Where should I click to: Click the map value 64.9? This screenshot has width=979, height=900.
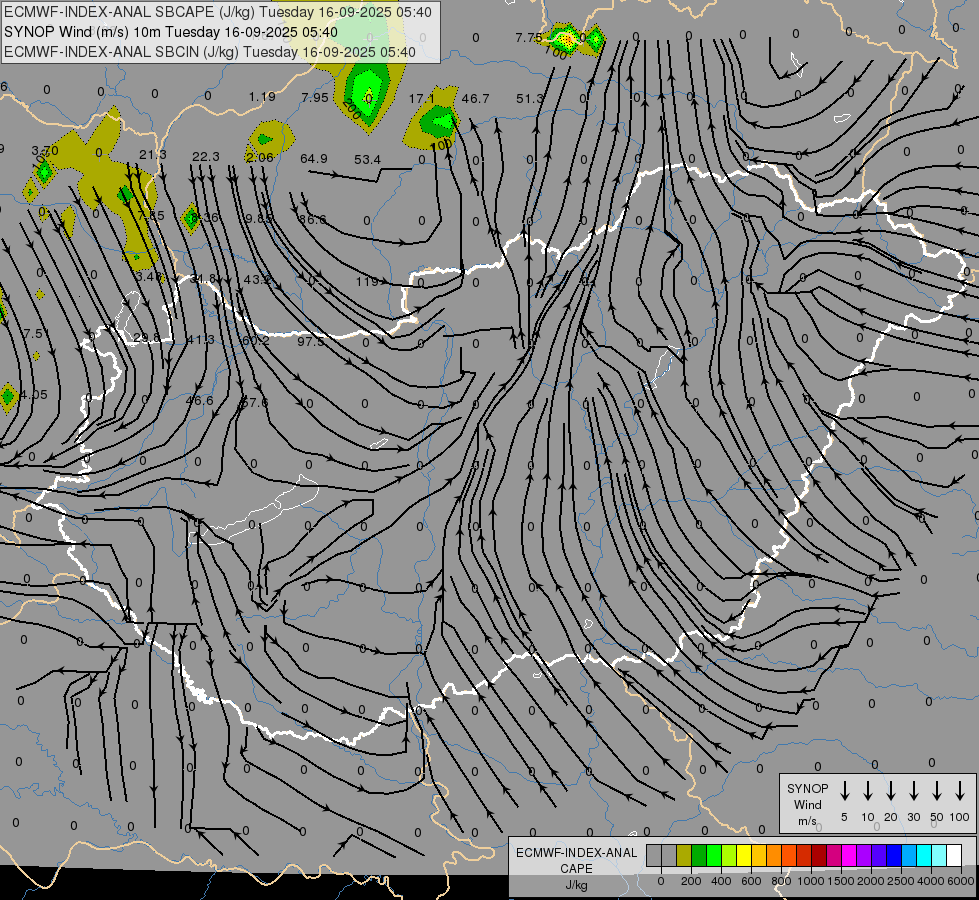pyautogui.click(x=313, y=159)
